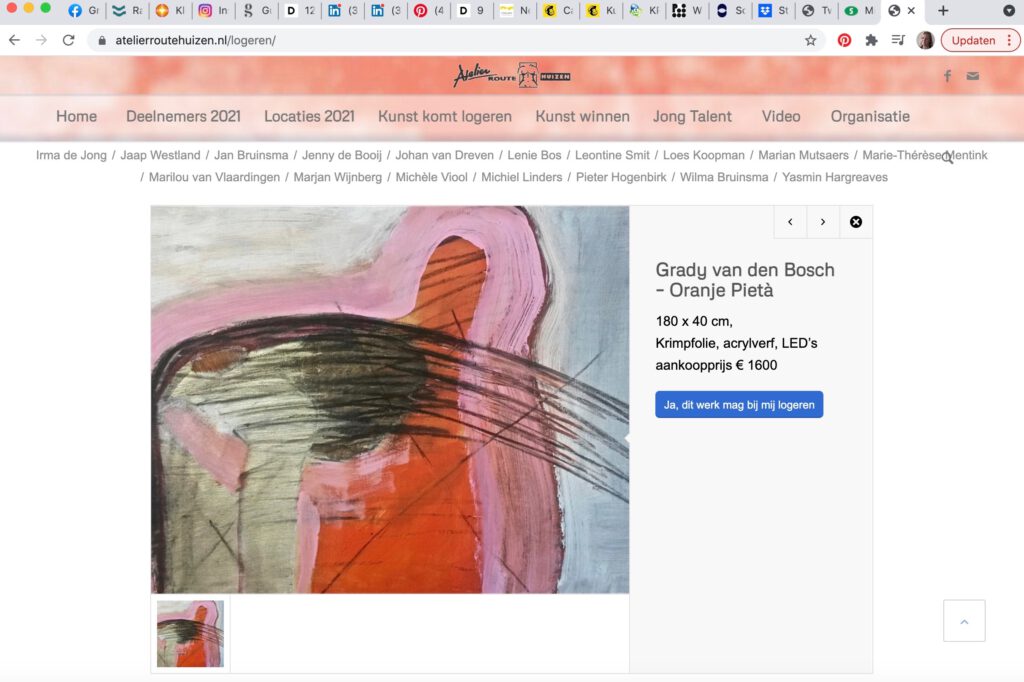The height and width of the screenshot is (682, 1024).
Task: Go to Kunst komt logeren menu
Action: coord(445,116)
